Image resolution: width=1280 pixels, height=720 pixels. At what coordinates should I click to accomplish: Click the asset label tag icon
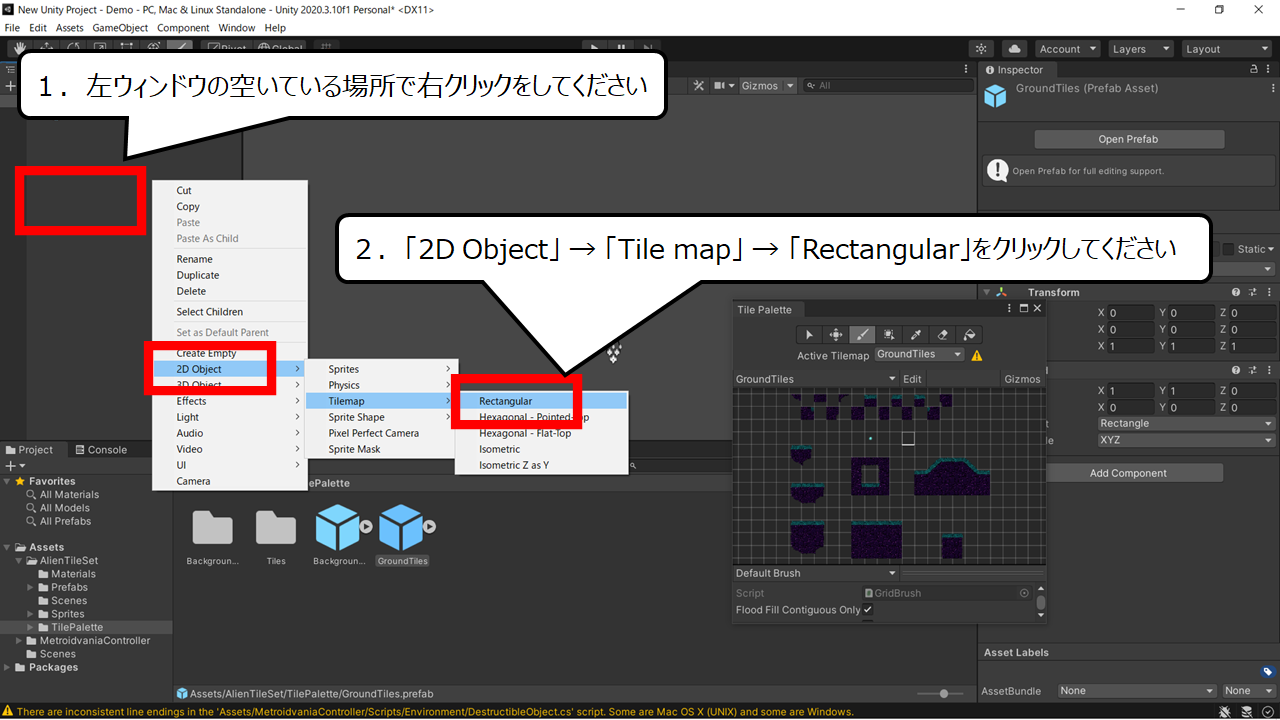(1267, 672)
